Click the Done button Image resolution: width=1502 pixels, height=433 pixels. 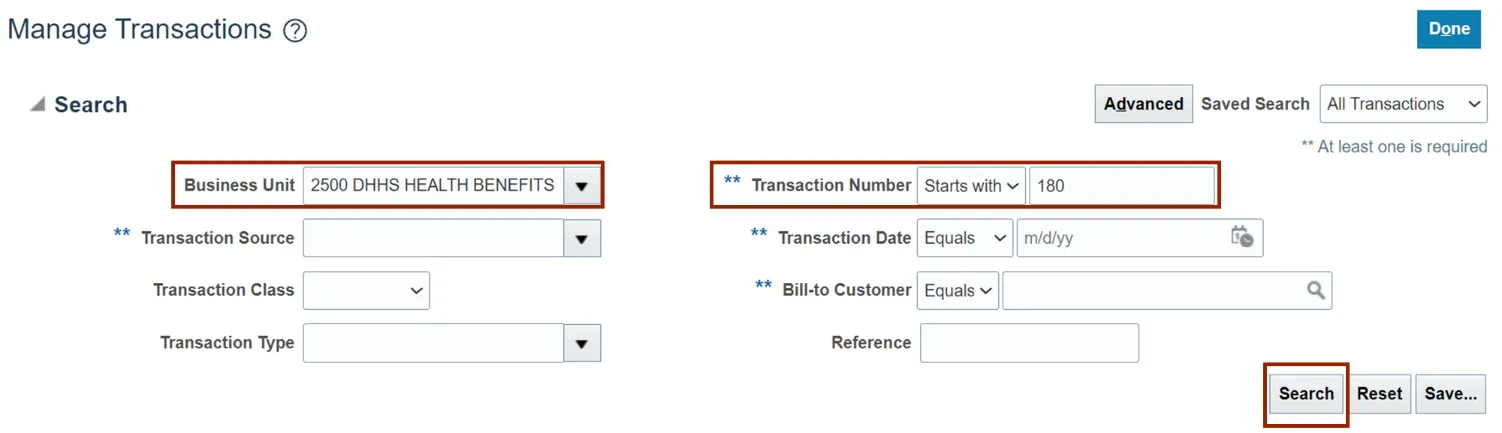pos(1448,29)
